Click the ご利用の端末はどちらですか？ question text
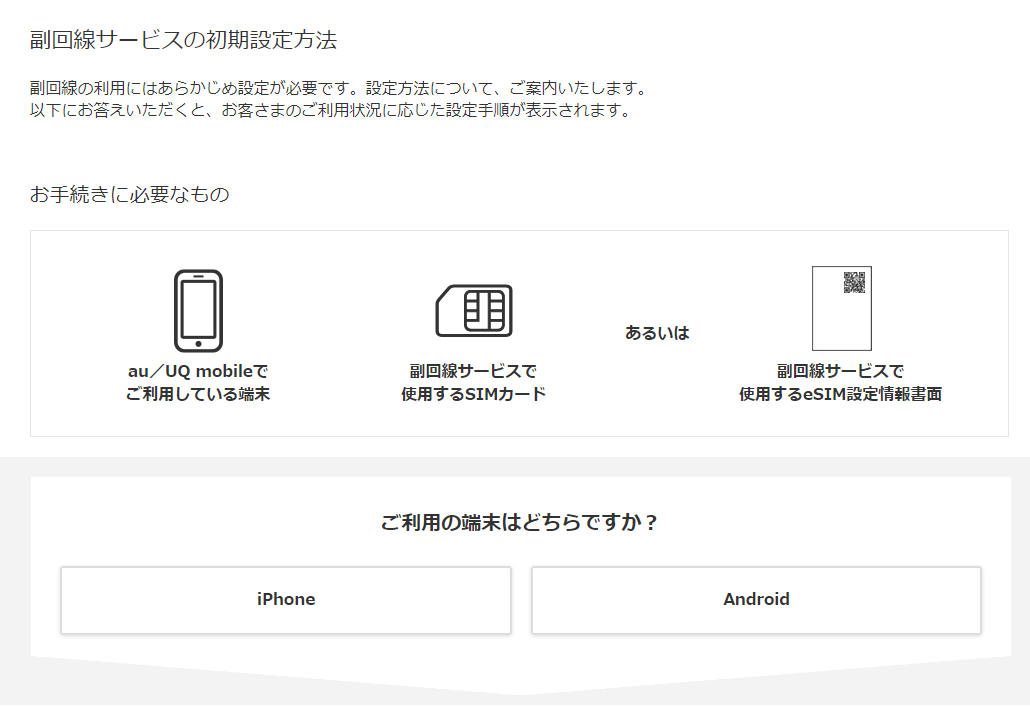Viewport: 1030px width, 706px height. click(514, 519)
